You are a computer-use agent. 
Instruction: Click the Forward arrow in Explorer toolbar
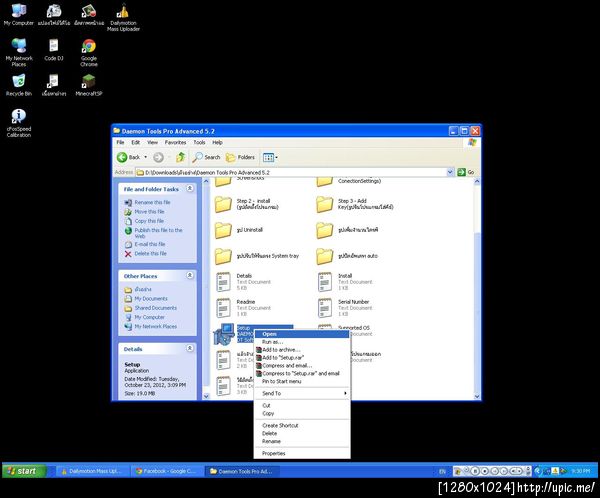tap(158, 157)
